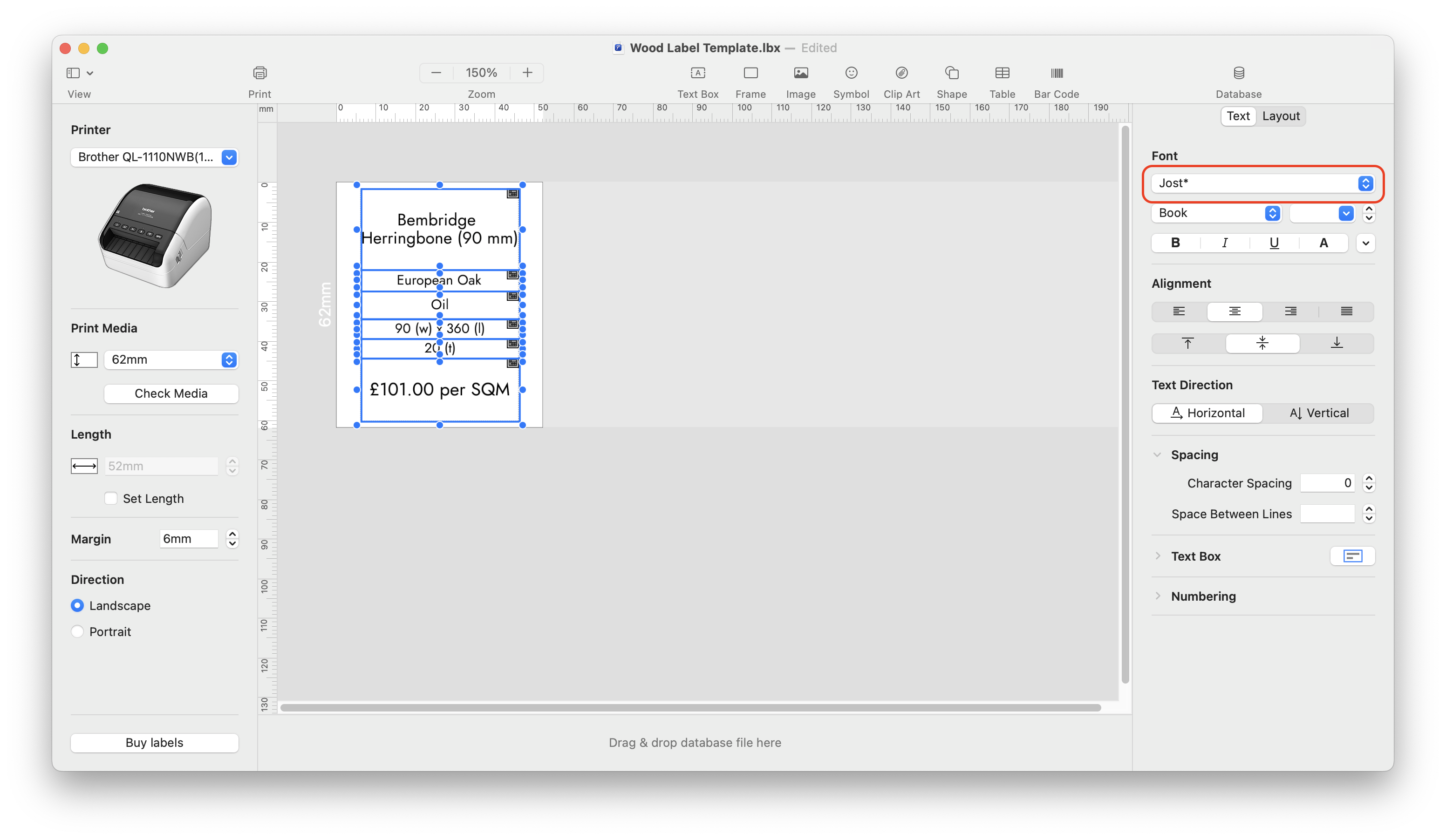Select the Text tab
1446x840 pixels.
pos(1238,116)
